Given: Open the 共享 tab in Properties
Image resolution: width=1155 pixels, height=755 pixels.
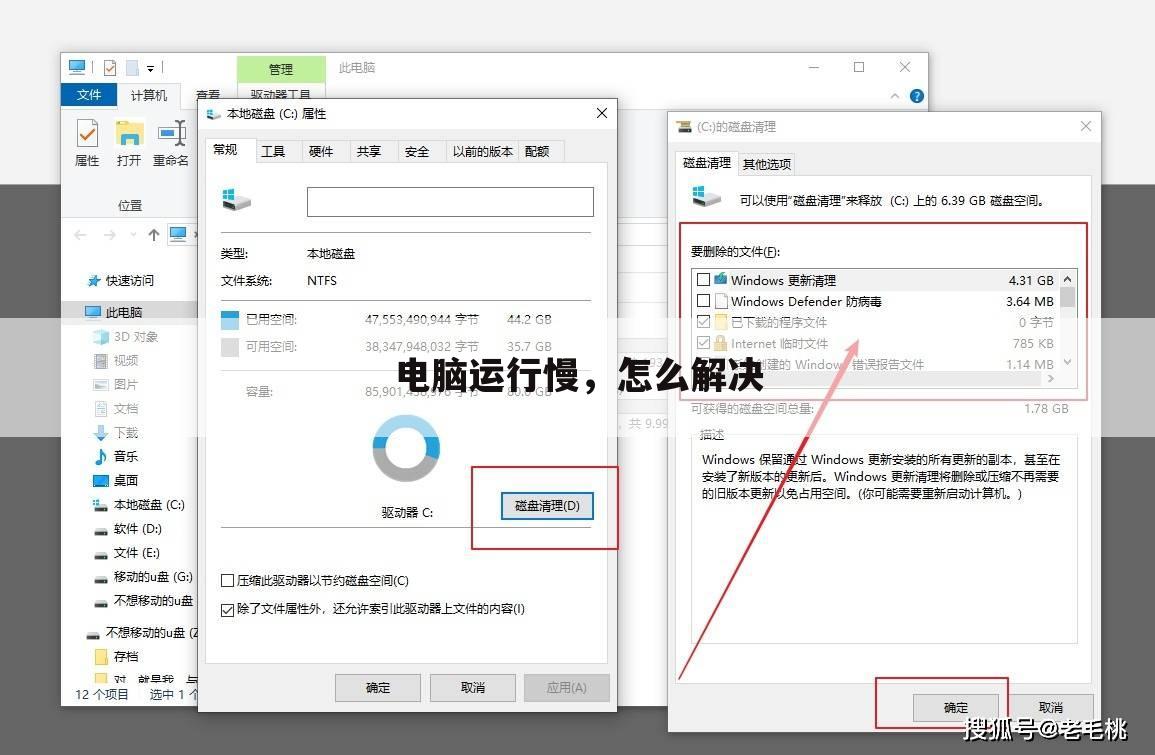Looking at the screenshot, I should 369,151.
